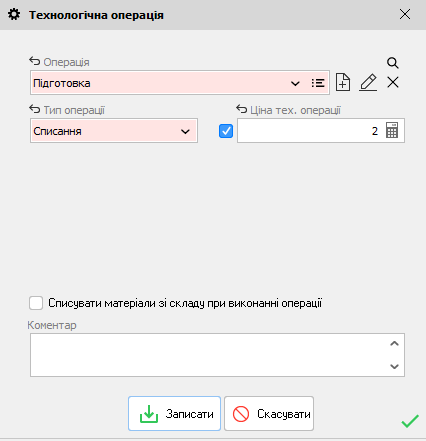Click the comment box's down arrow

[394, 366]
